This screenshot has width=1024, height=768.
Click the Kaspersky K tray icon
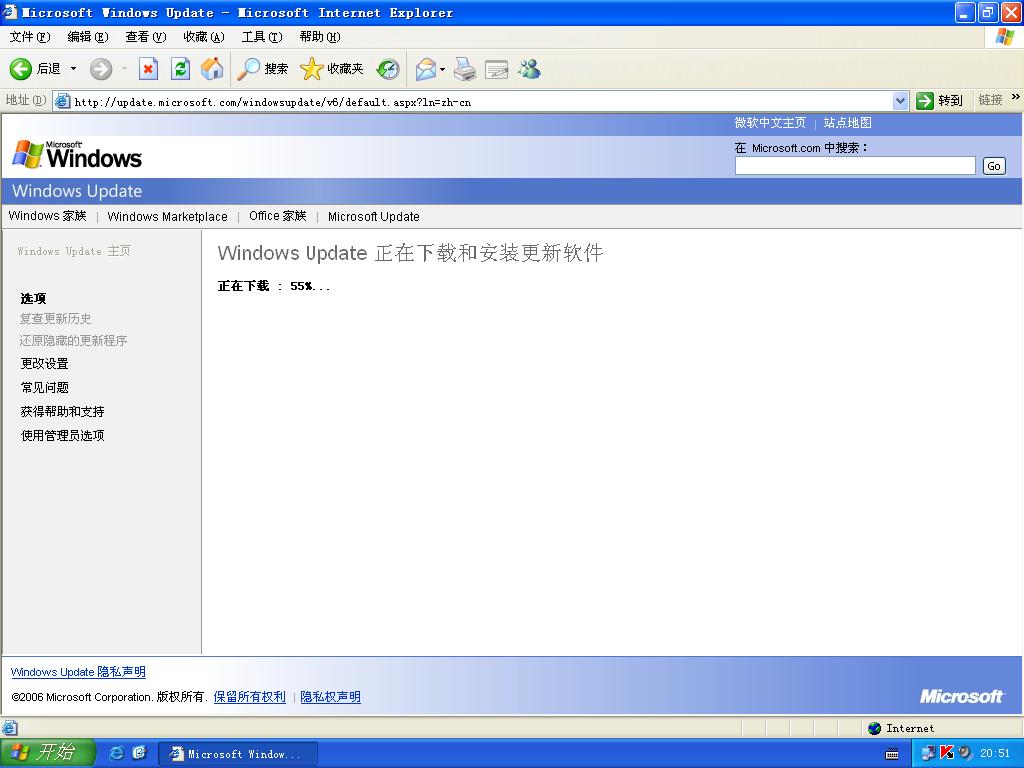946,754
